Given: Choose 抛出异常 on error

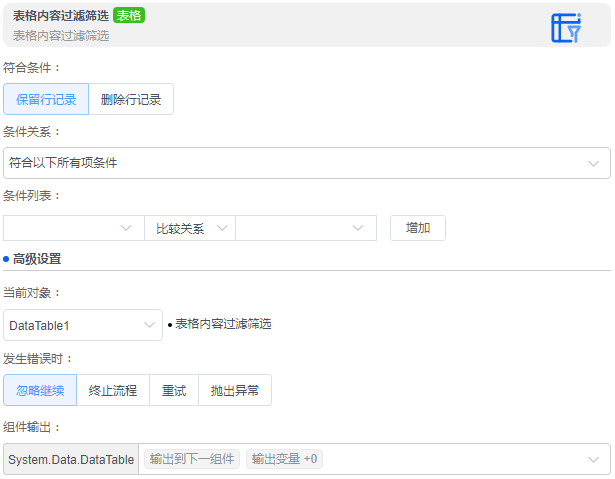Looking at the screenshot, I should click(x=235, y=390).
